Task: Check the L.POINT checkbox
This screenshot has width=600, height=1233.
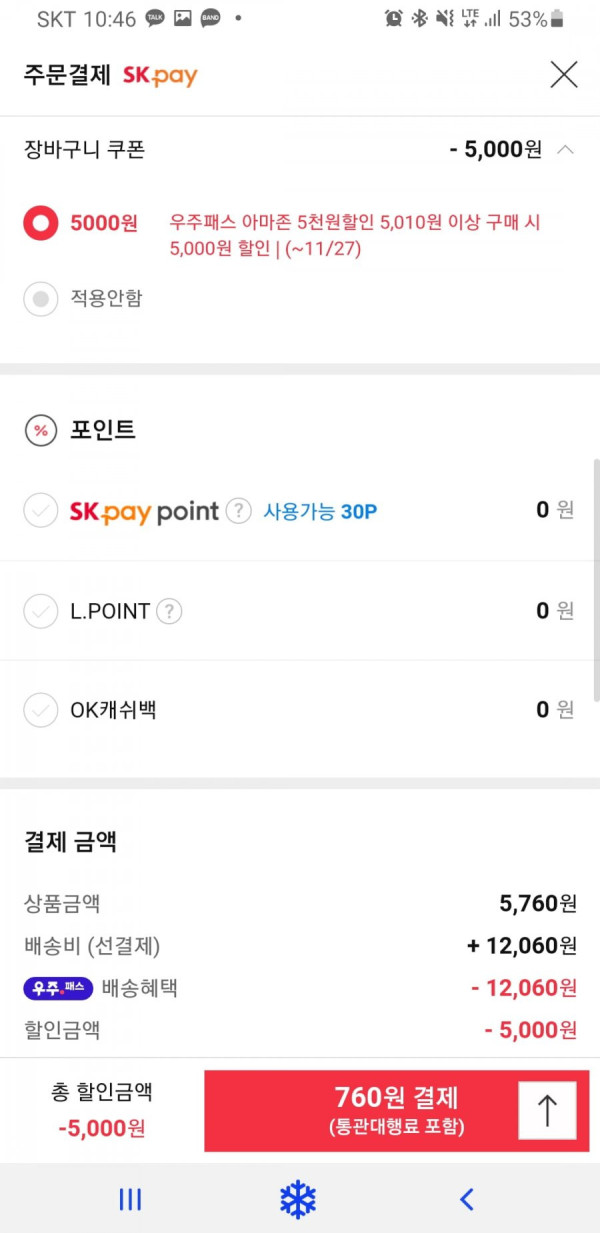Action: (x=40, y=611)
